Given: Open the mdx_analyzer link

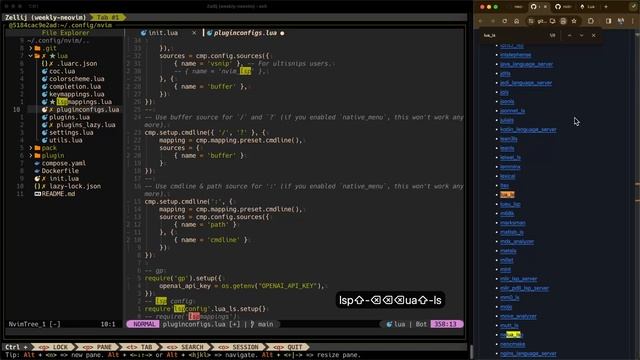Looking at the screenshot, I should (517, 242).
